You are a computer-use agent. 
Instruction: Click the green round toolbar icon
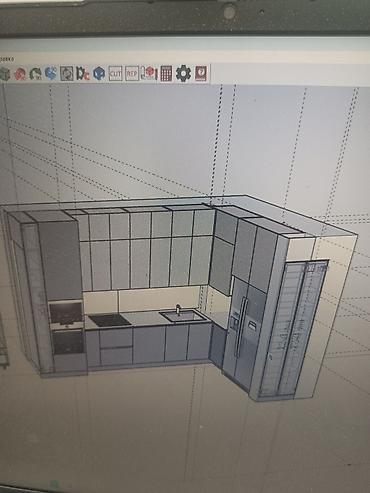35,74
